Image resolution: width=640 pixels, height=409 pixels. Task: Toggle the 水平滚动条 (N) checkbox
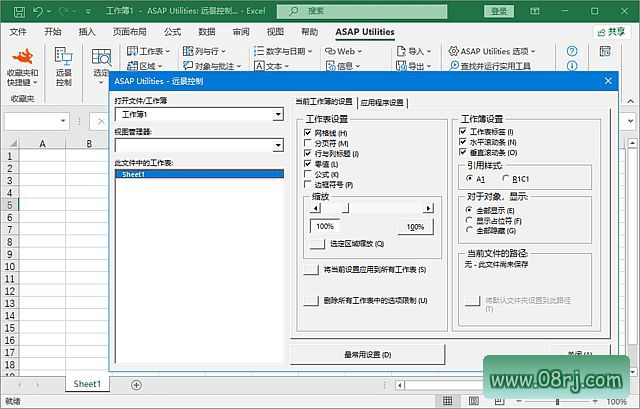point(463,142)
